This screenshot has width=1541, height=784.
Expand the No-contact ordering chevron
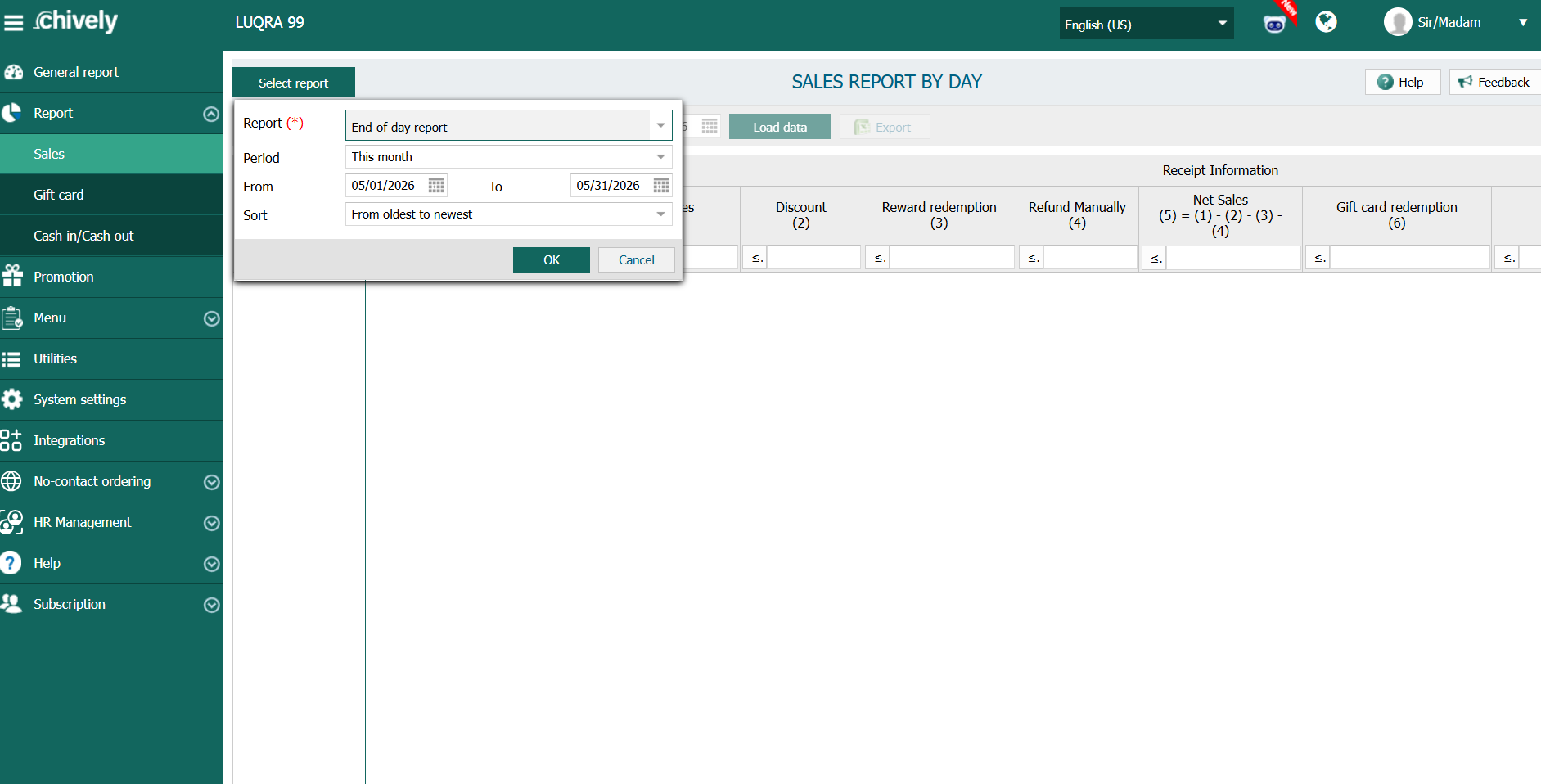(211, 482)
